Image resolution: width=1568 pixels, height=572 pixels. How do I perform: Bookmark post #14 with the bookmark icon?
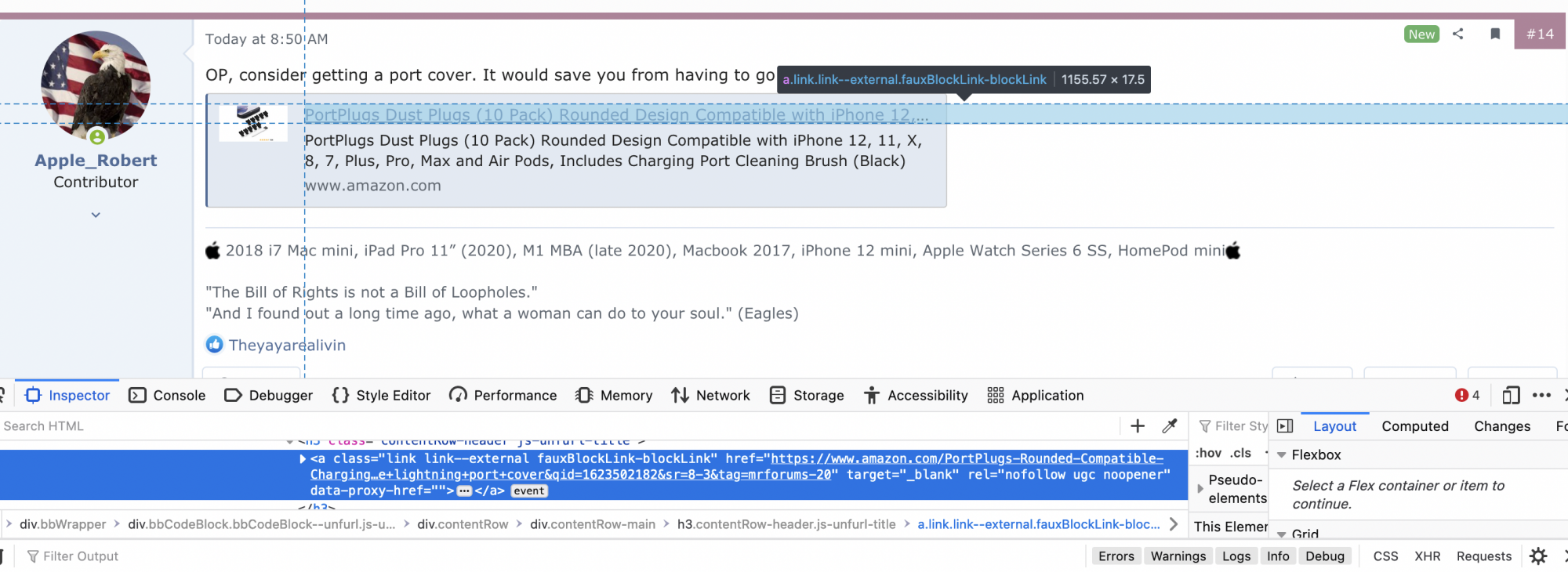(x=1495, y=34)
